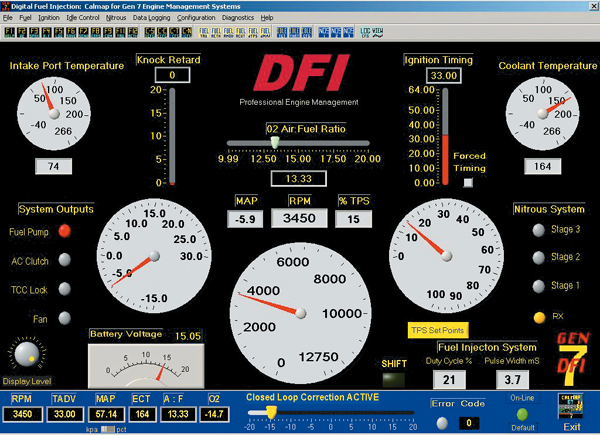Screen dimensions: 600x435
Task: Toggle the Forced Timing checkbox
Action: [x=468, y=182]
